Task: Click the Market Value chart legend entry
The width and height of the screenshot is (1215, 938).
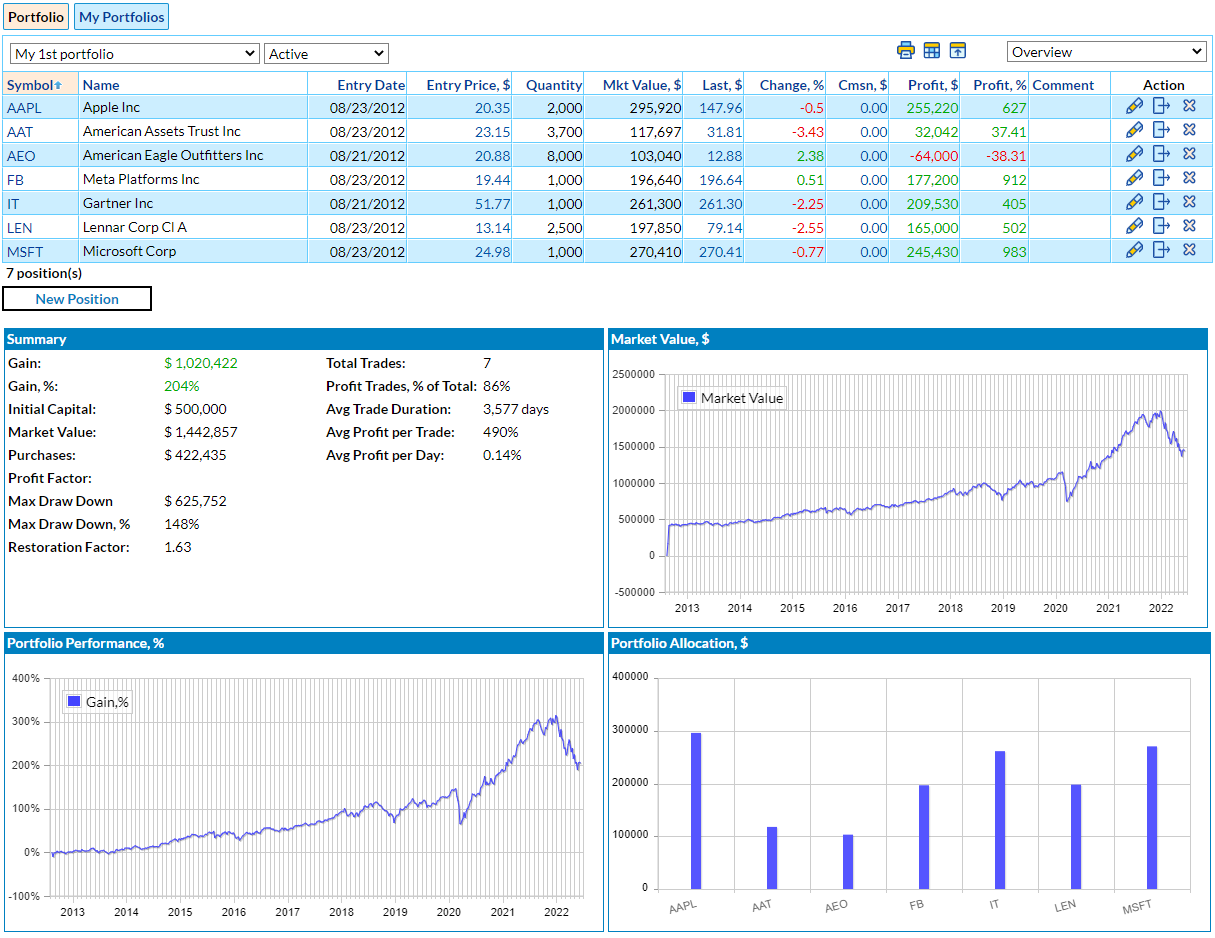Action: (732, 397)
